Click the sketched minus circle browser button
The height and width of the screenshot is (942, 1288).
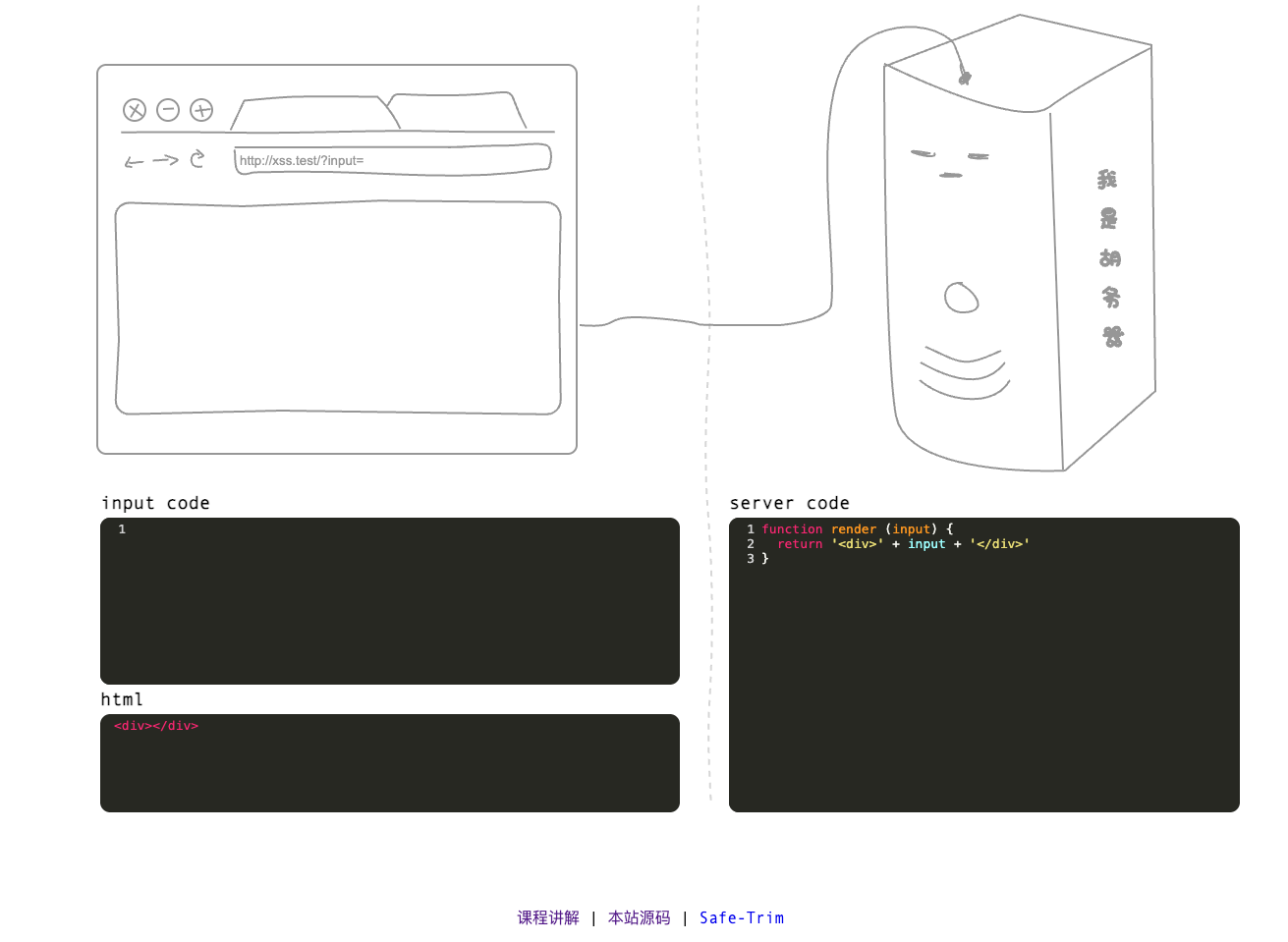pos(168,110)
